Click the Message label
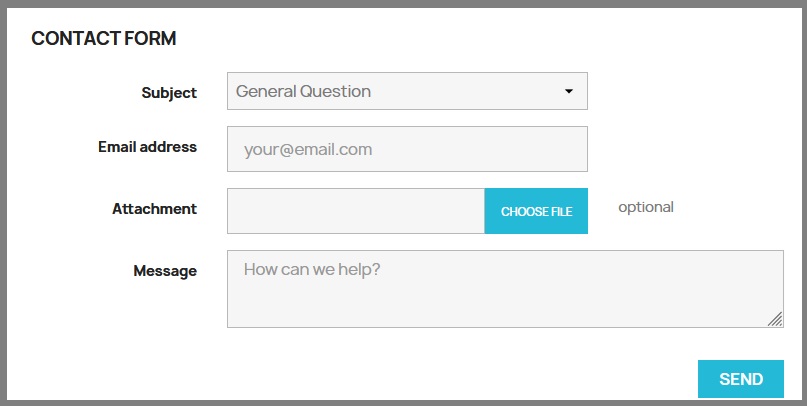Viewport: 807px width, 406px height. (165, 270)
